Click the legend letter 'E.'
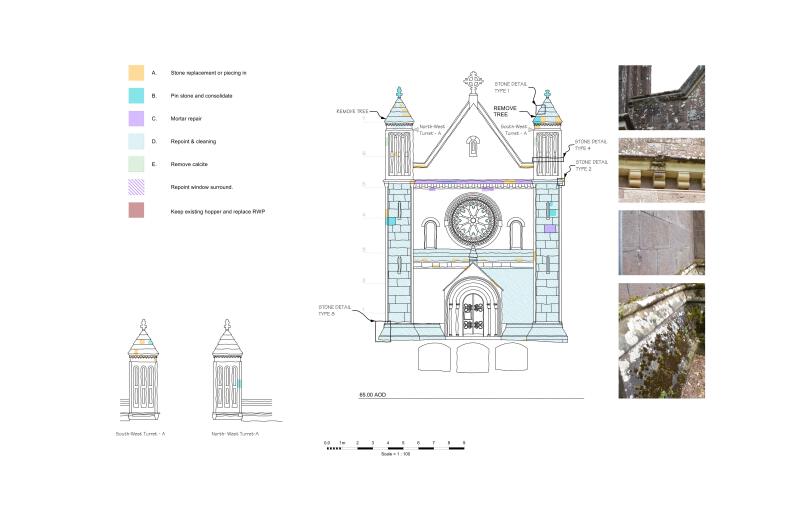Image resolution: width=800 pixels, height=531 pixels. (x=154, y=164)
